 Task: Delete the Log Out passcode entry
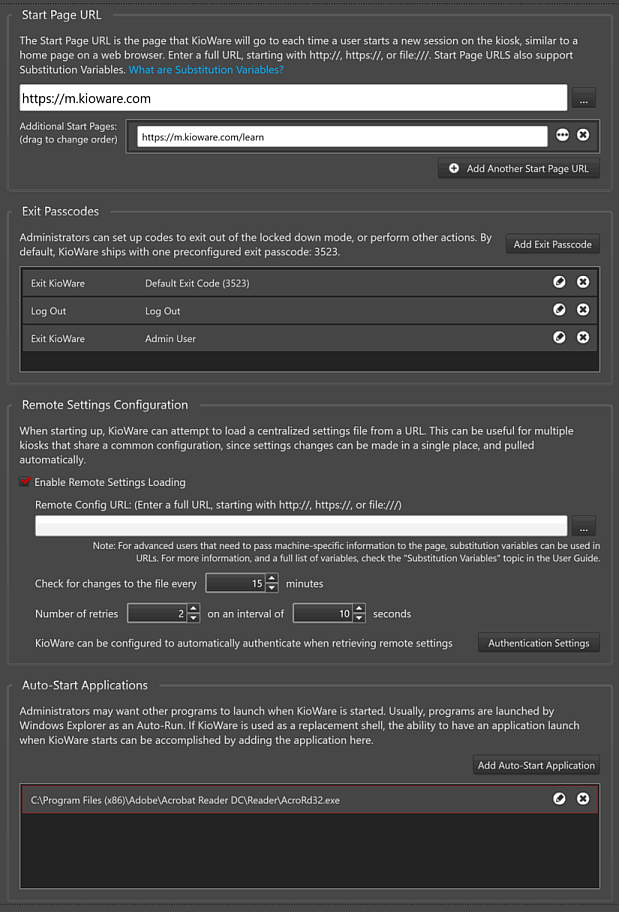(583, 309)
